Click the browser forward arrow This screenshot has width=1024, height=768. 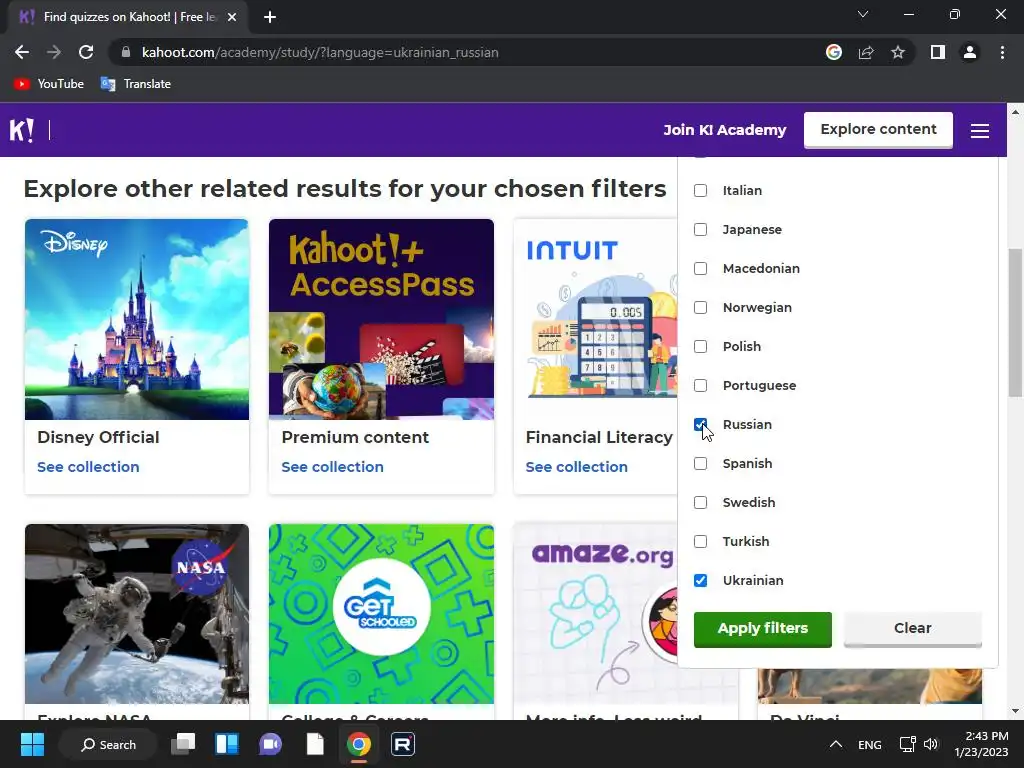(54, 52)
